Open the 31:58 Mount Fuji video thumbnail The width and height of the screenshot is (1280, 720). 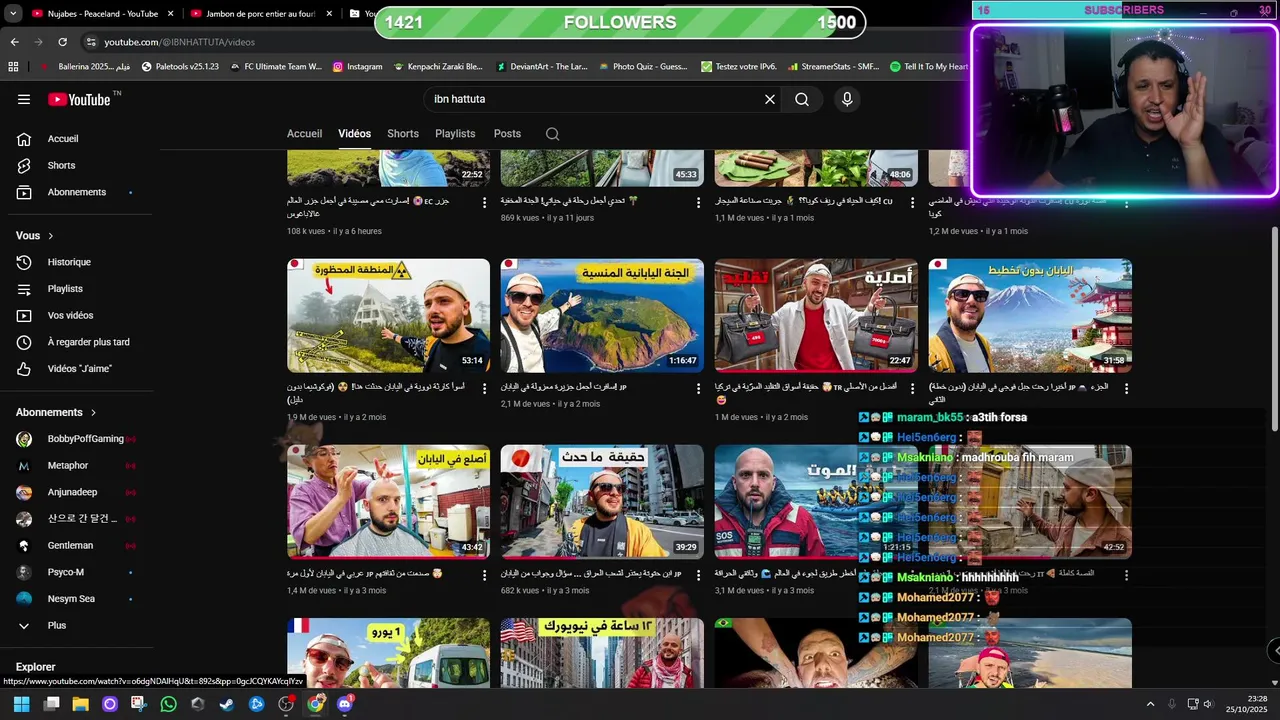pos(1030,316)
